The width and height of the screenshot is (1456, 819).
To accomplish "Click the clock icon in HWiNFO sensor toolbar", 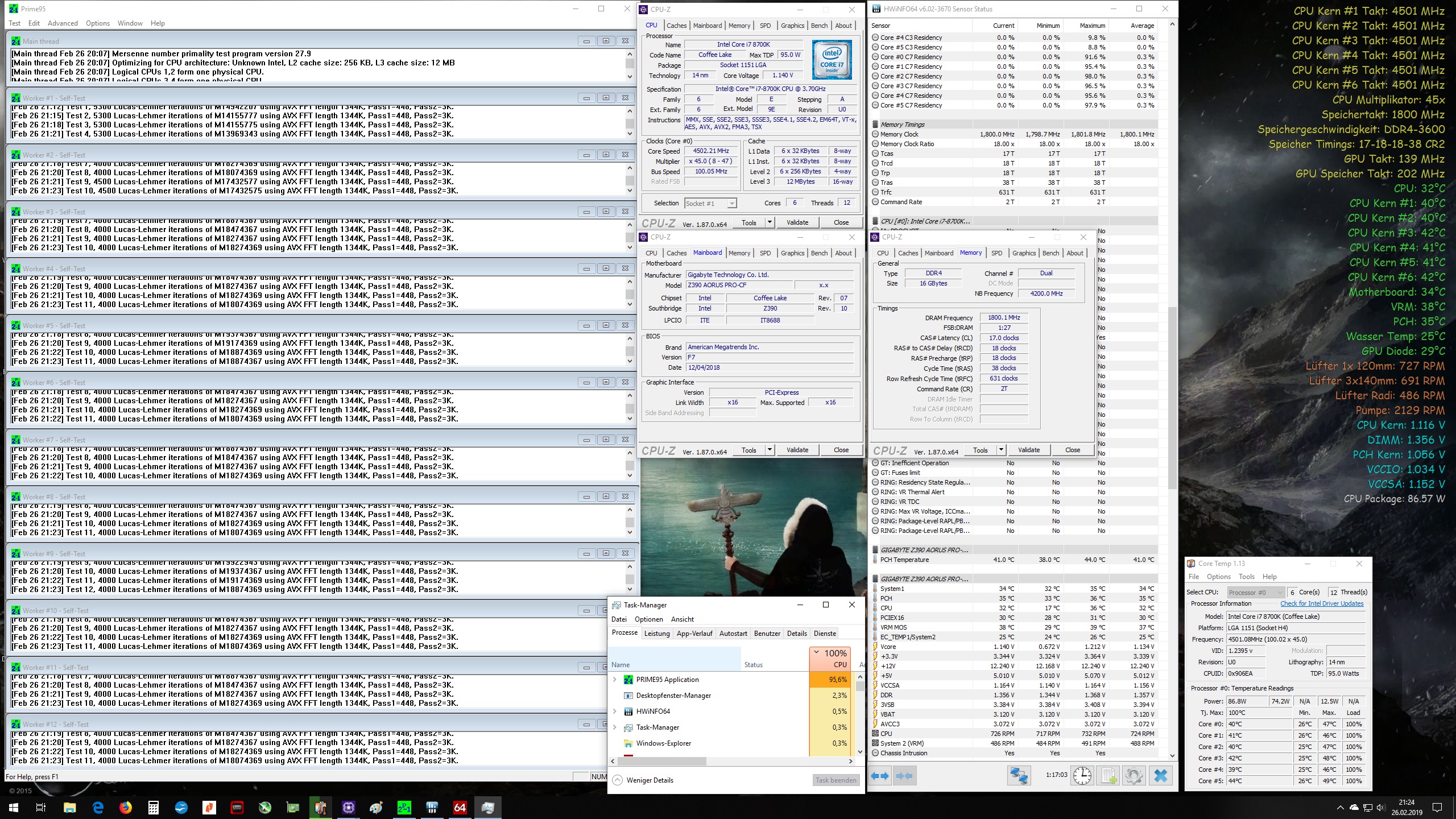I will pyautogui.click(x=1082, y=775).
